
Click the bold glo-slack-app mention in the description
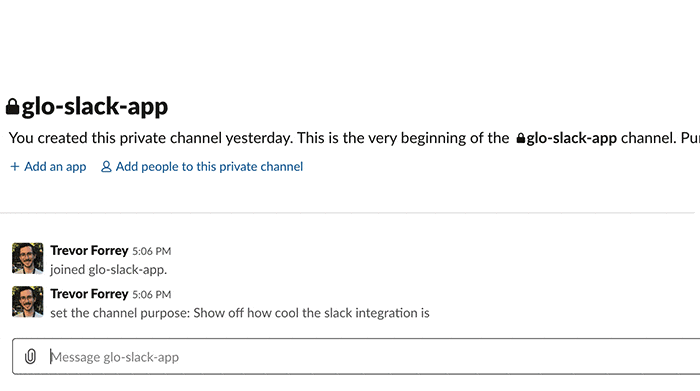571,138
